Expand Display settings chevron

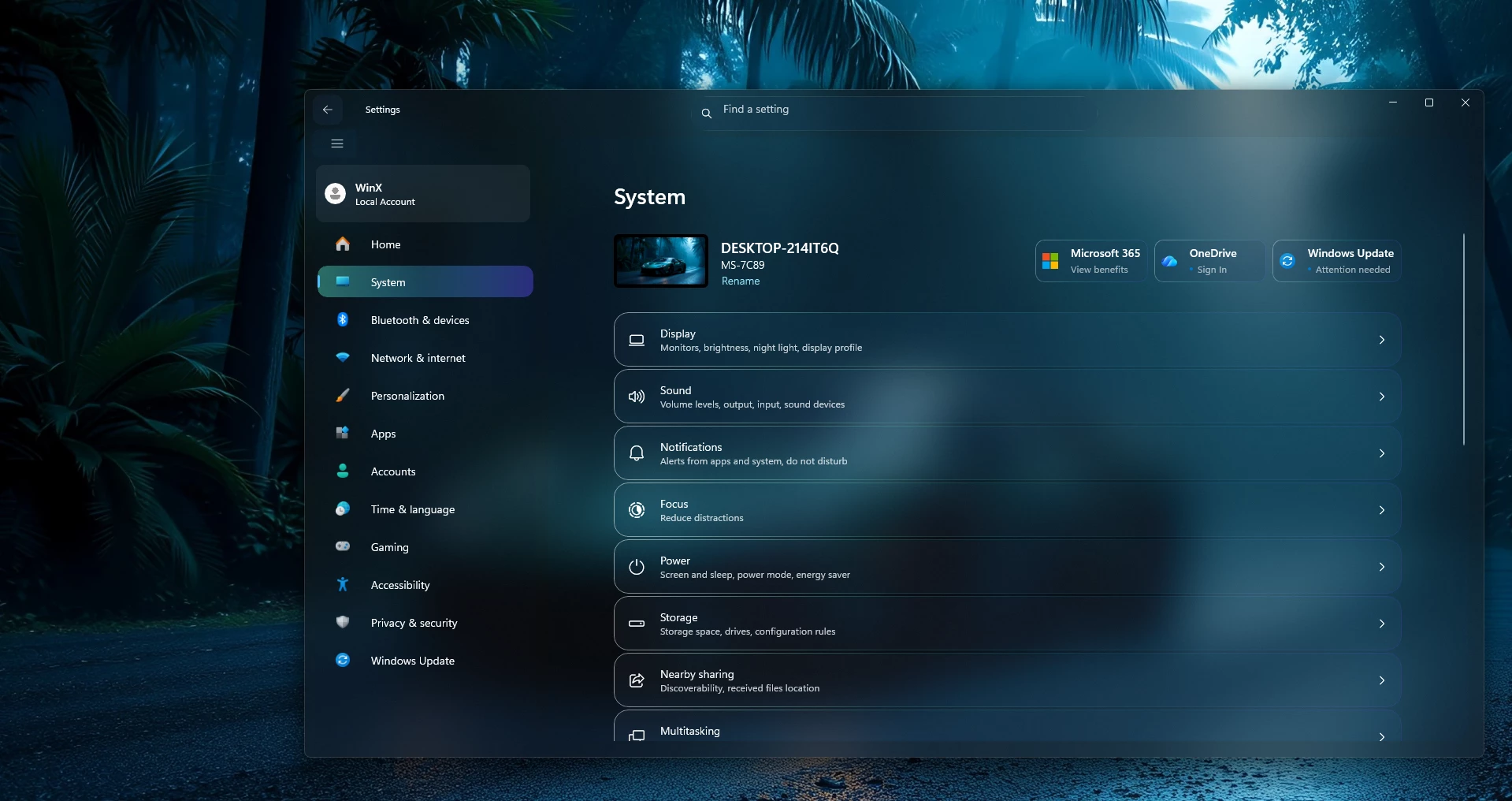1382,340
